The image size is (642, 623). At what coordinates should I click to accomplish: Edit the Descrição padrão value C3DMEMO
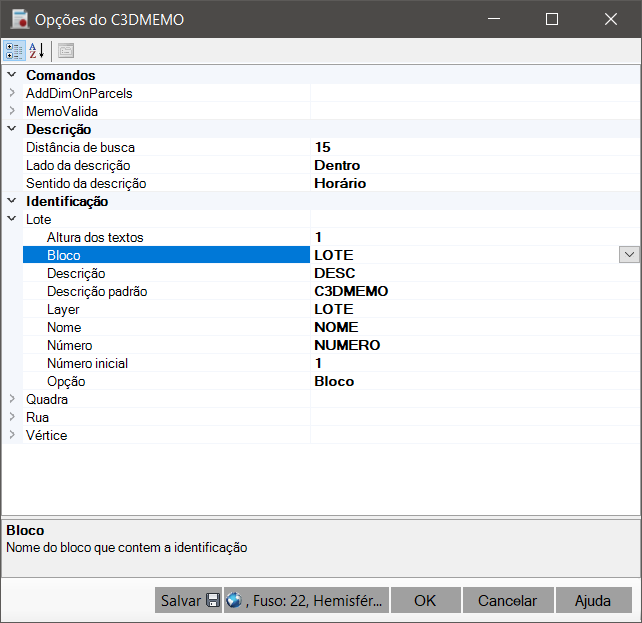tap(475, 291)
